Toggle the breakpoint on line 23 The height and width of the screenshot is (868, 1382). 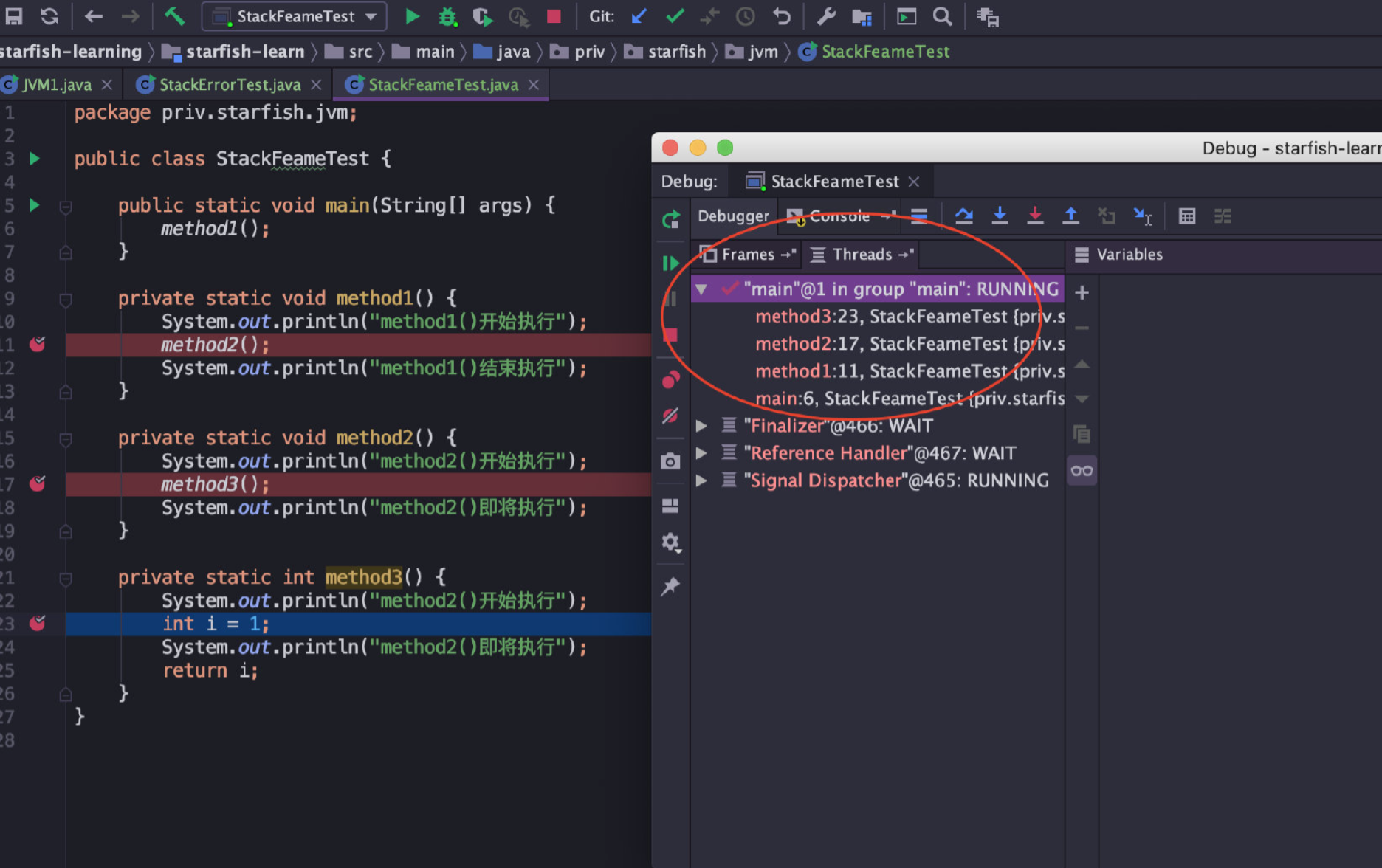click(x=37, y=623)
